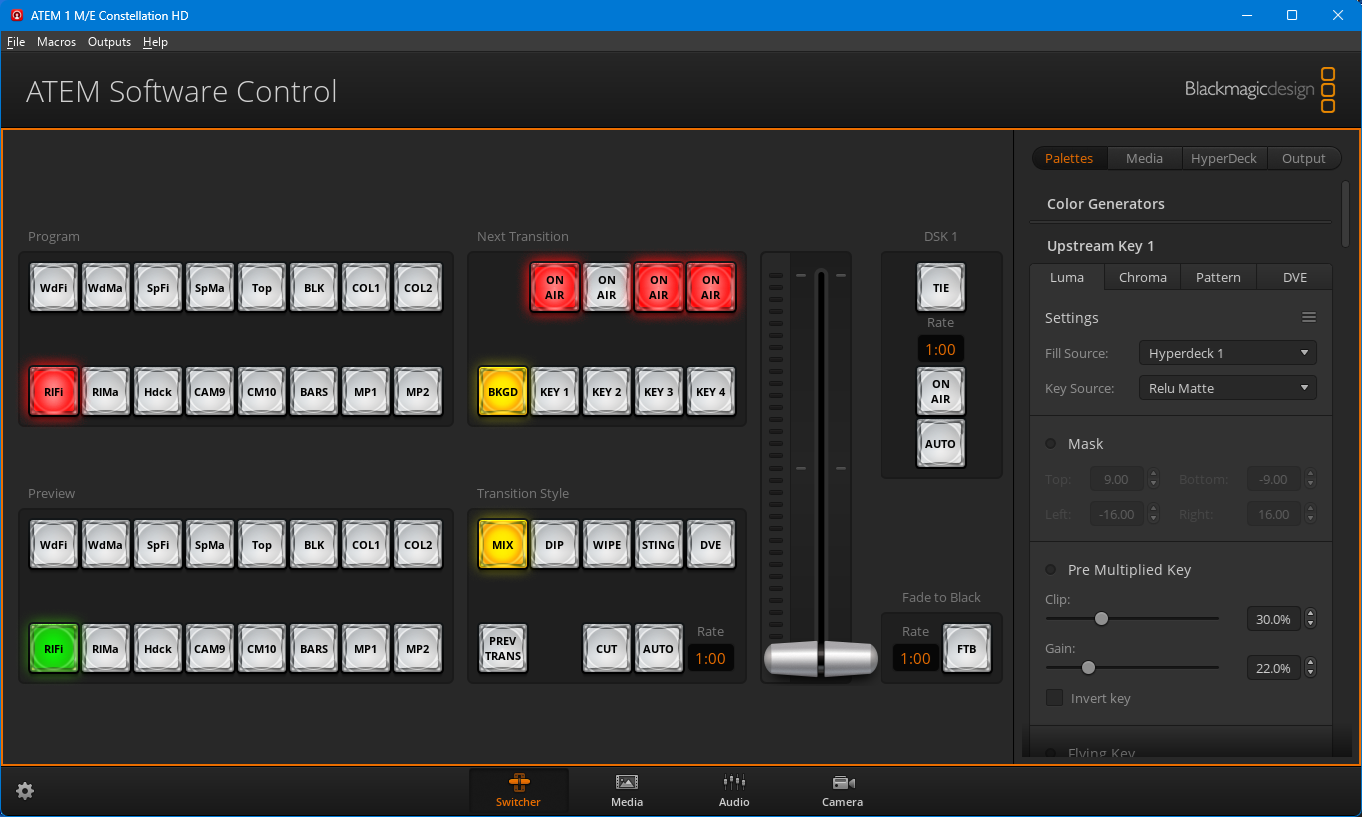The image size is (1362, 817).
Task: Increase the Mask Bottom stepper
Action: (1311, 475)
